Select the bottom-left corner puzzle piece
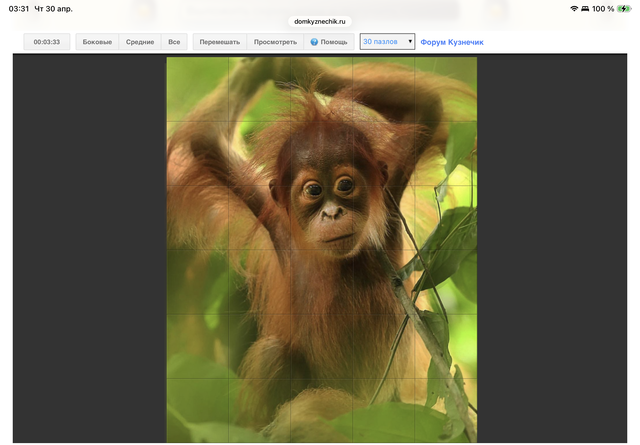Image resolution: width=640 pixels, height=445 pixels. [x=197, y=410]
